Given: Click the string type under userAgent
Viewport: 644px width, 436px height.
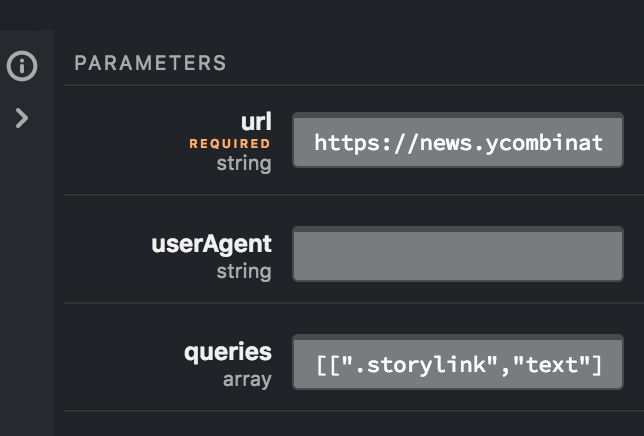Looking at the screenshot, I should (x=244, y=271).
